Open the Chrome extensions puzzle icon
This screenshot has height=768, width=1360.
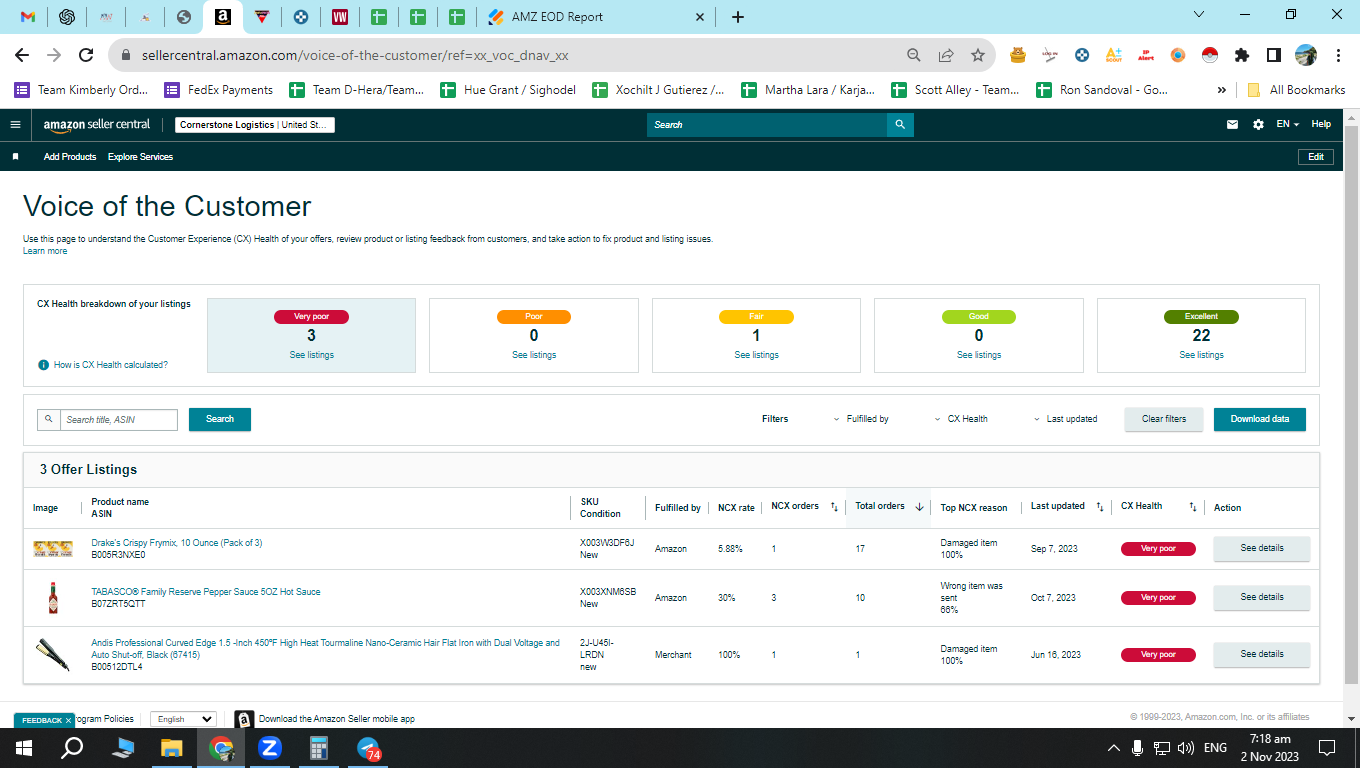pyautogui.click(x=1242, y=55)
